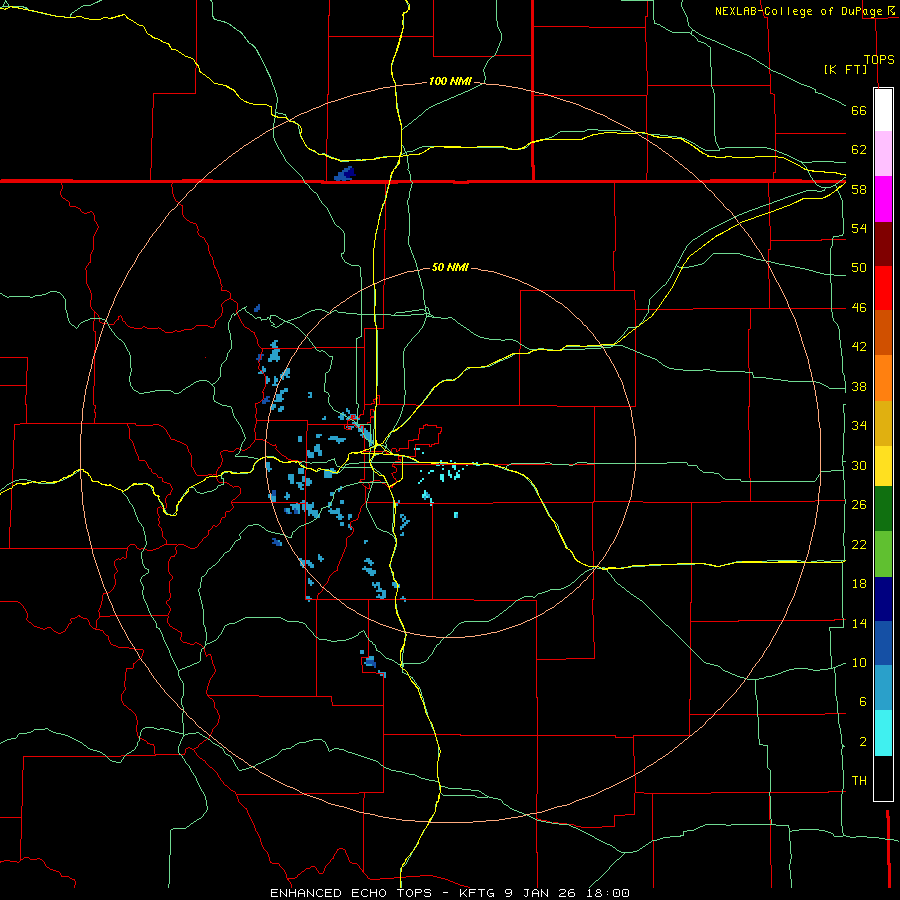Click the "46" legend value

859,308
